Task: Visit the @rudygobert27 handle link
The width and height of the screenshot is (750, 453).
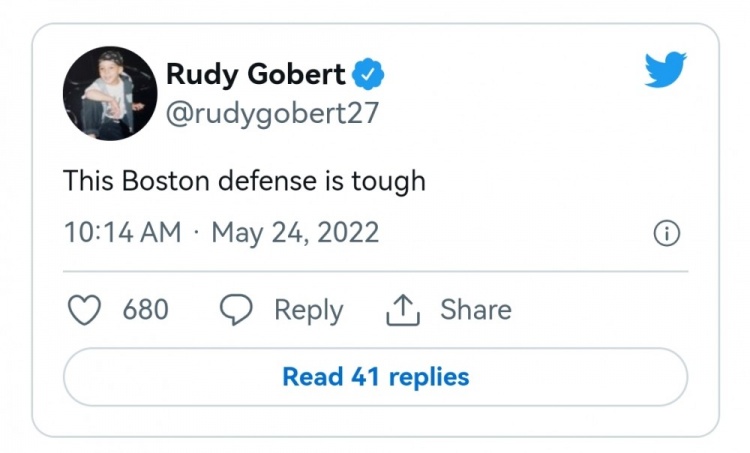Action: 272,114
